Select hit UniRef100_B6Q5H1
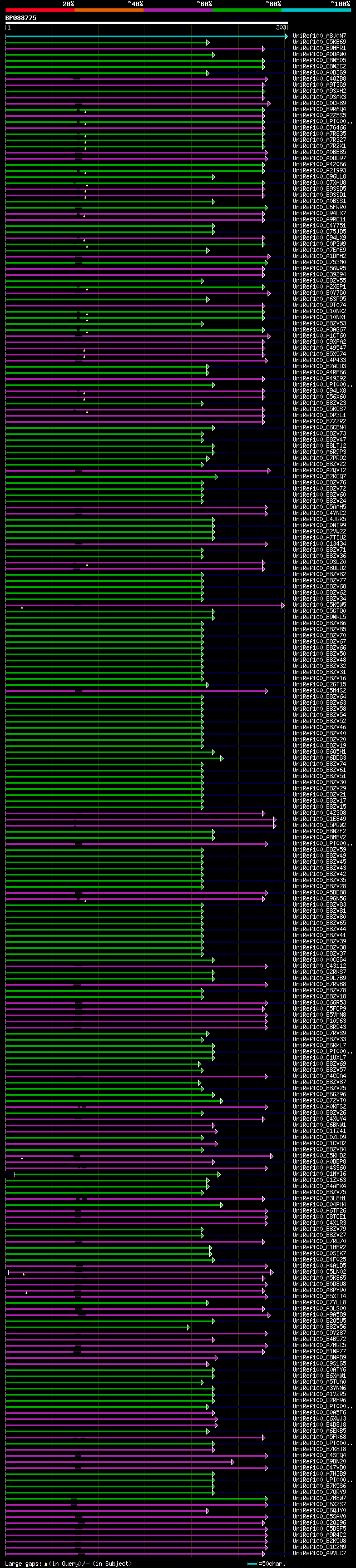Viewport: 356px width, 1568px height. pyautogui.click(x=319, y=752)
